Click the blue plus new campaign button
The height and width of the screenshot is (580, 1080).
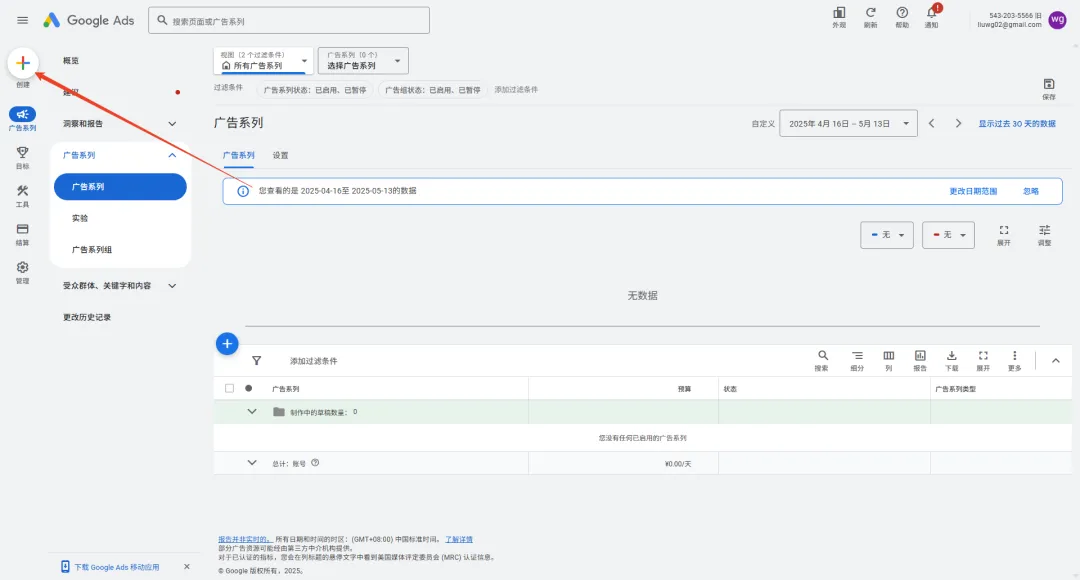[x=227, y=344]
